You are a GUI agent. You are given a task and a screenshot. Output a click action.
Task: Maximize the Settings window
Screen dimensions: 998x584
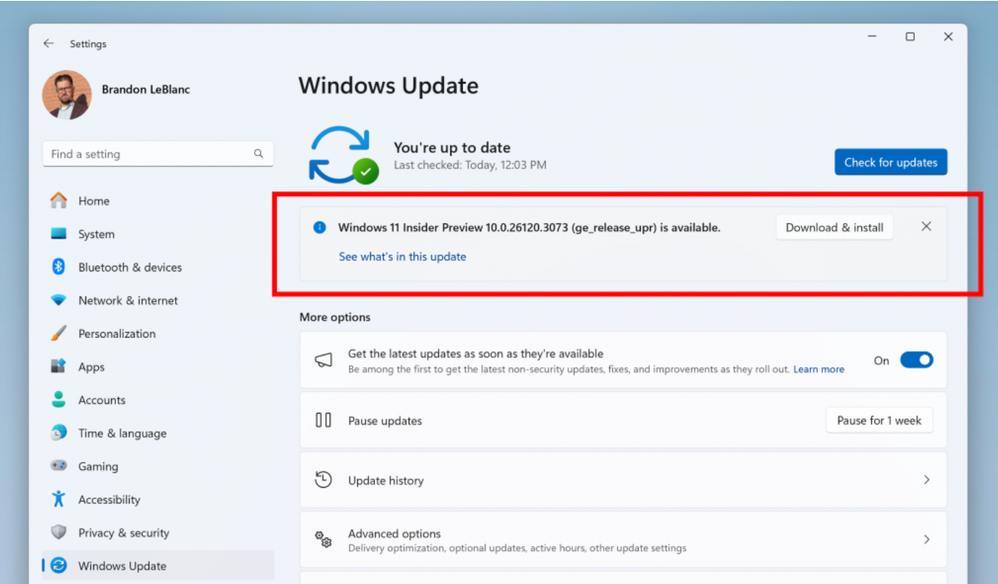(x=910, y=36)
